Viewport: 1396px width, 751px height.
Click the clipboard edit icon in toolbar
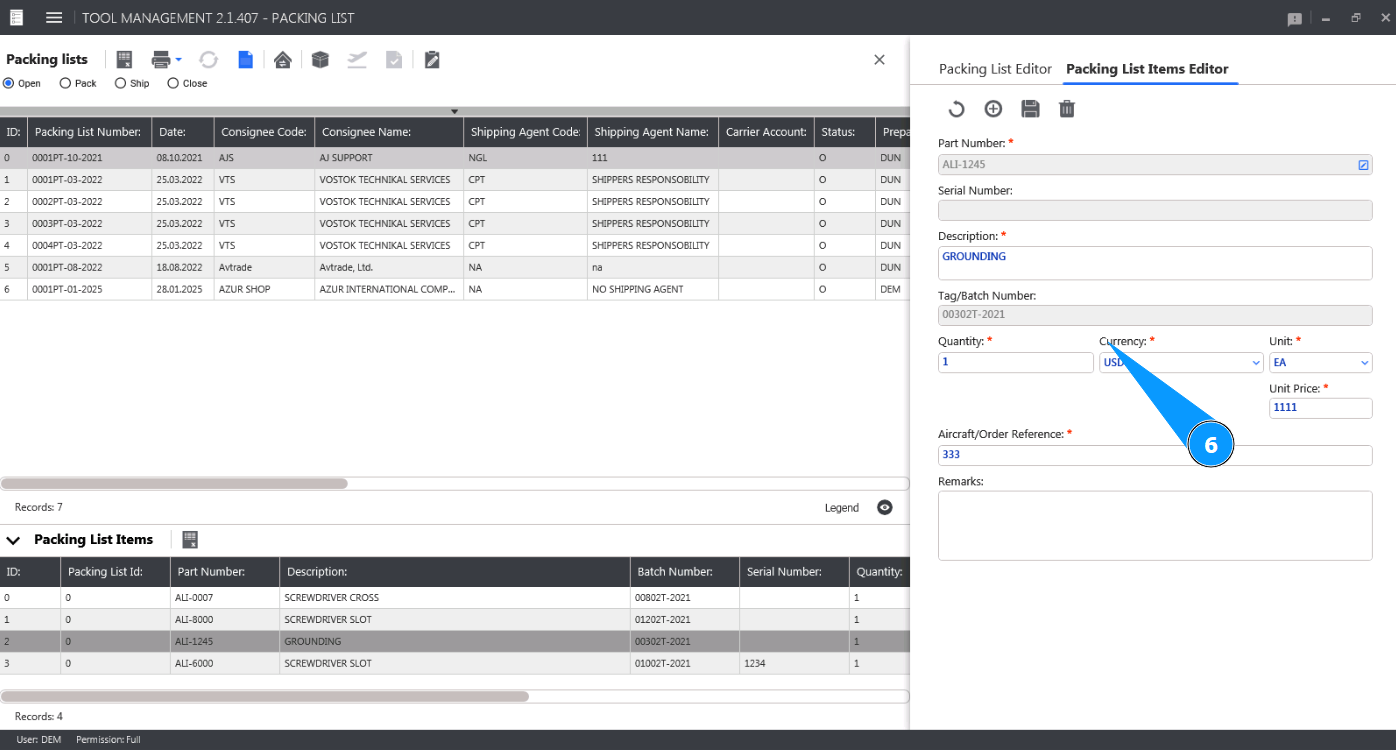(x=432, y=60)
